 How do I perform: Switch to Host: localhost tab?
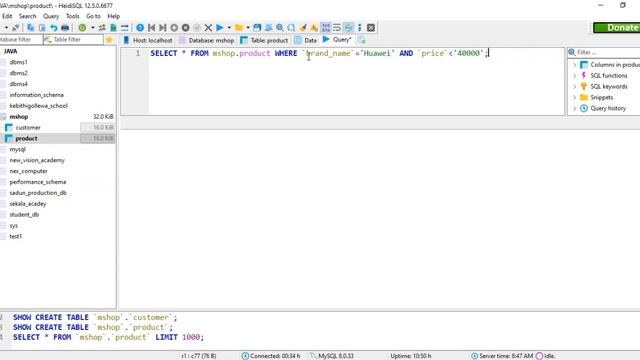(x=148, y=40)
